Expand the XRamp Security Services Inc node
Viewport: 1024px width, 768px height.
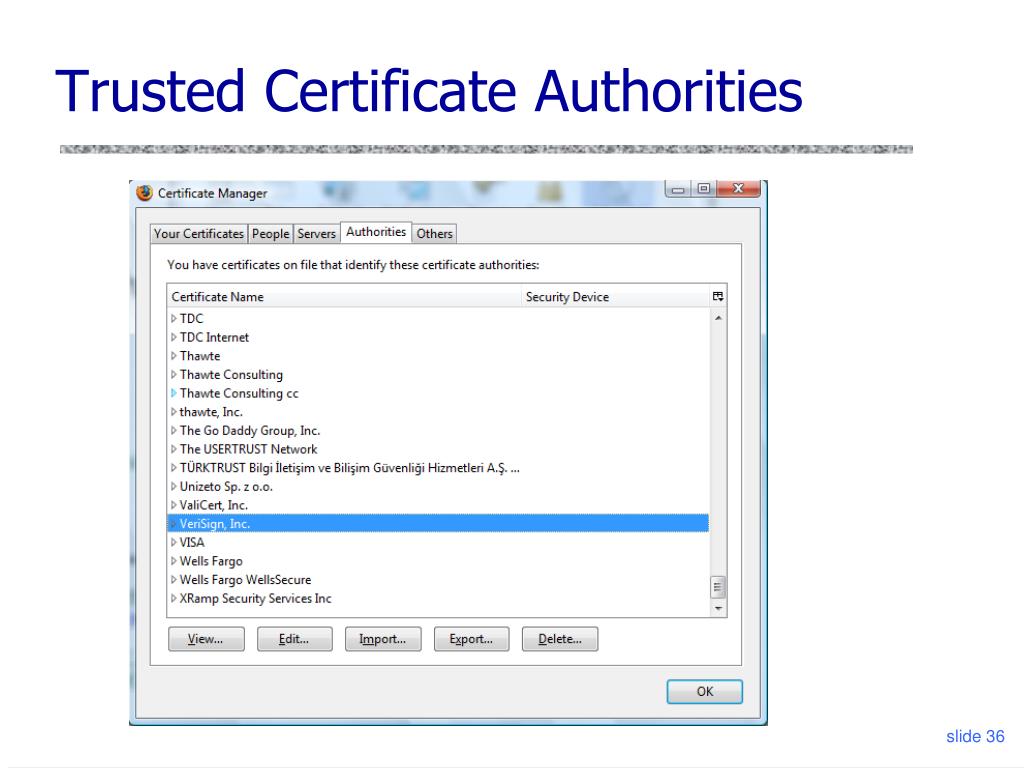coord(174,598)
